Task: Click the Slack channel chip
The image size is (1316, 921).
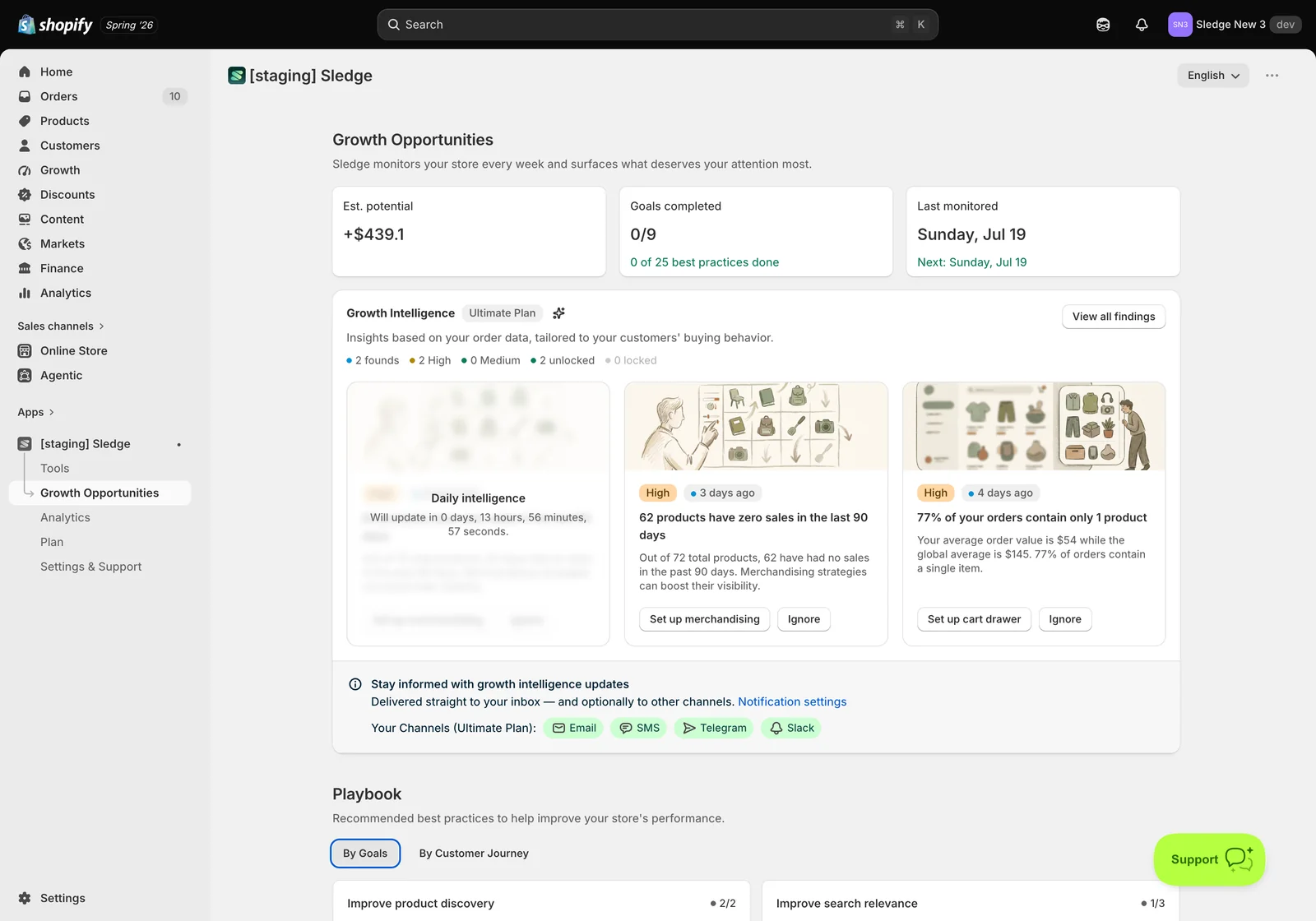Action: (x=791, y=729)
